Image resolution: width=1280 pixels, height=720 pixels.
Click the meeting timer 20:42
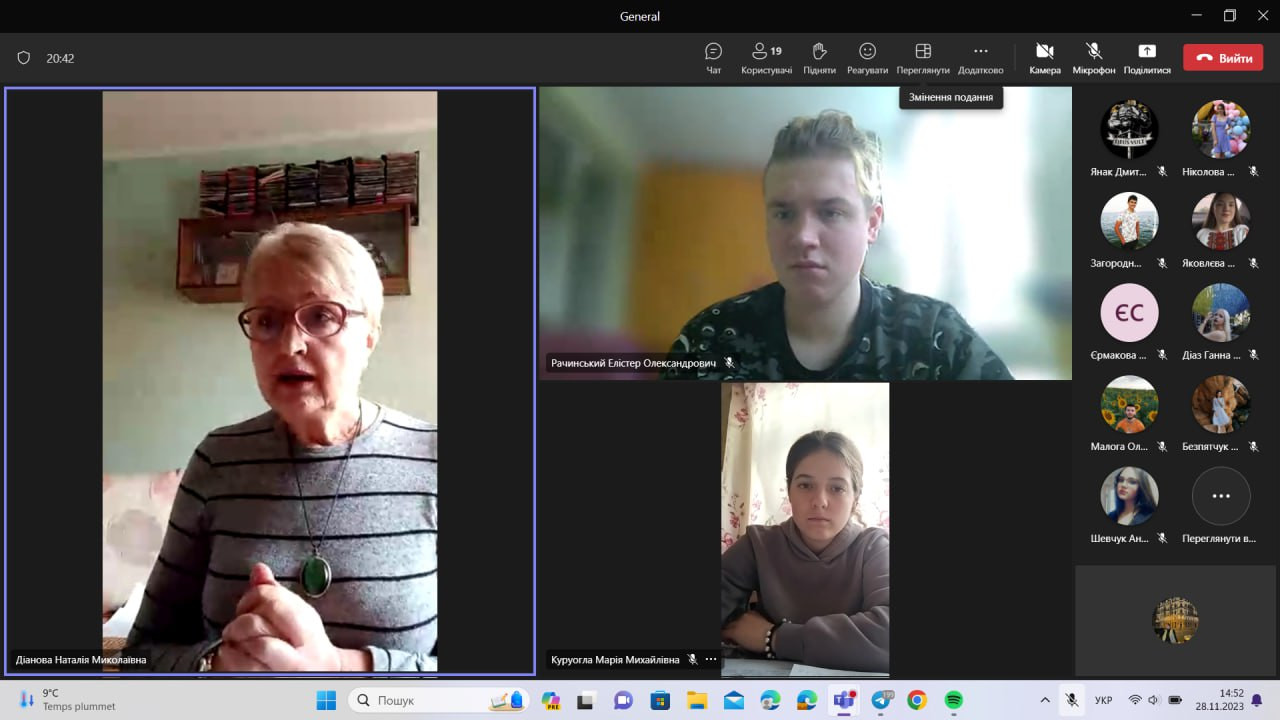(x=60, y=59)
